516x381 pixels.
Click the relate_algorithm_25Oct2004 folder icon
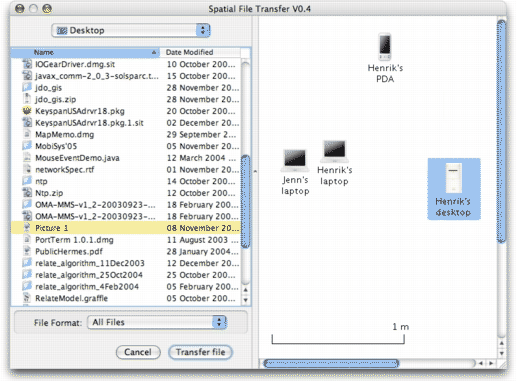(x=27, y=275)
